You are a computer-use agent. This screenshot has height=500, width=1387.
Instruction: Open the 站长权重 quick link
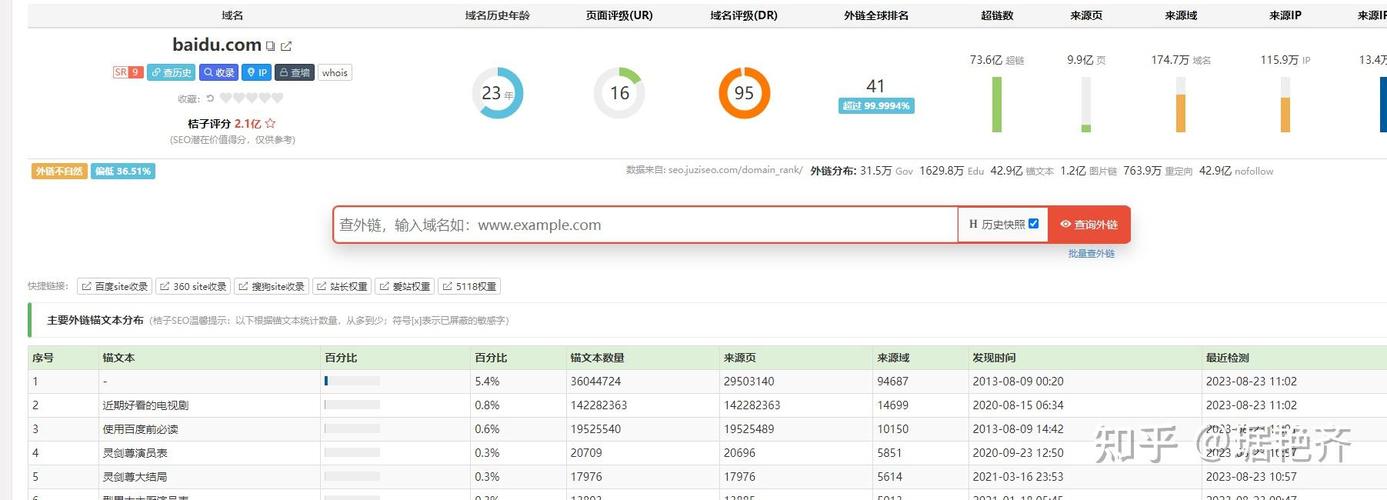point(342,286)
